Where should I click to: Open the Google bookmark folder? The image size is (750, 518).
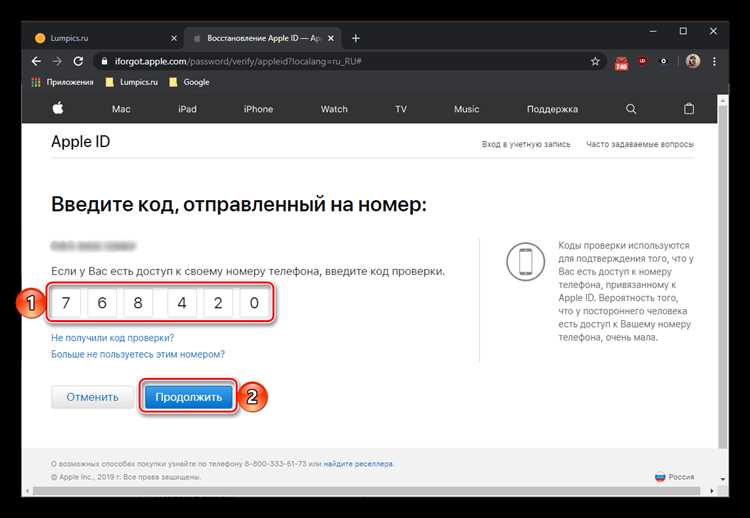189,82
